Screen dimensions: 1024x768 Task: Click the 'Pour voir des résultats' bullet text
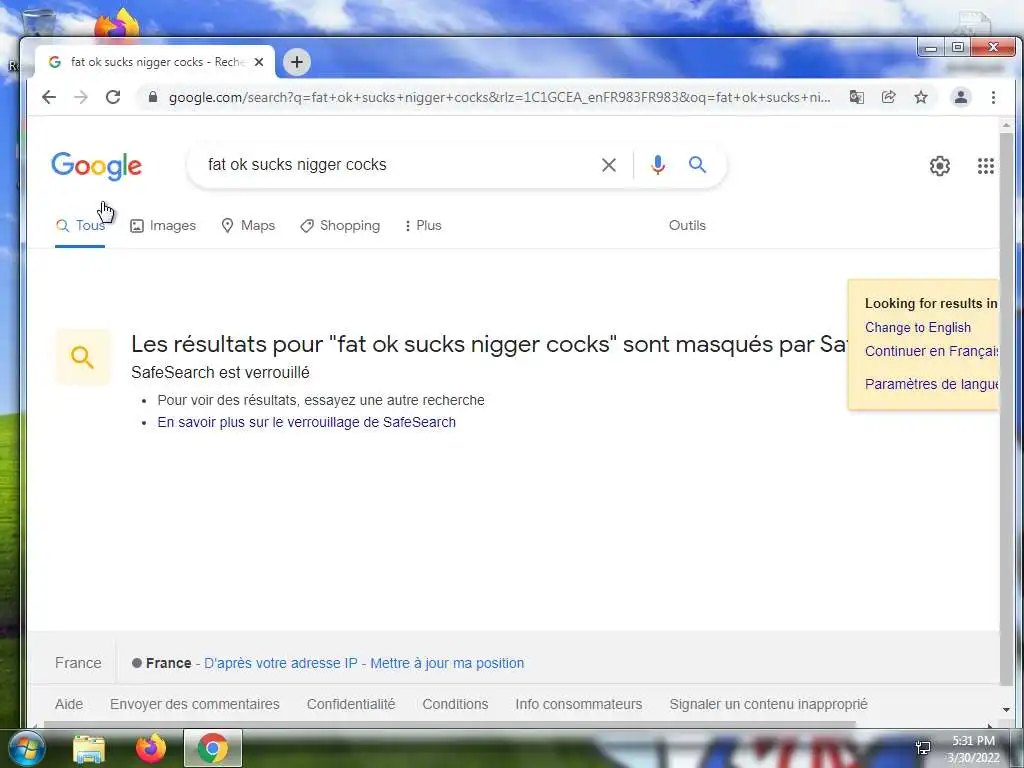[x=321, y=400]
